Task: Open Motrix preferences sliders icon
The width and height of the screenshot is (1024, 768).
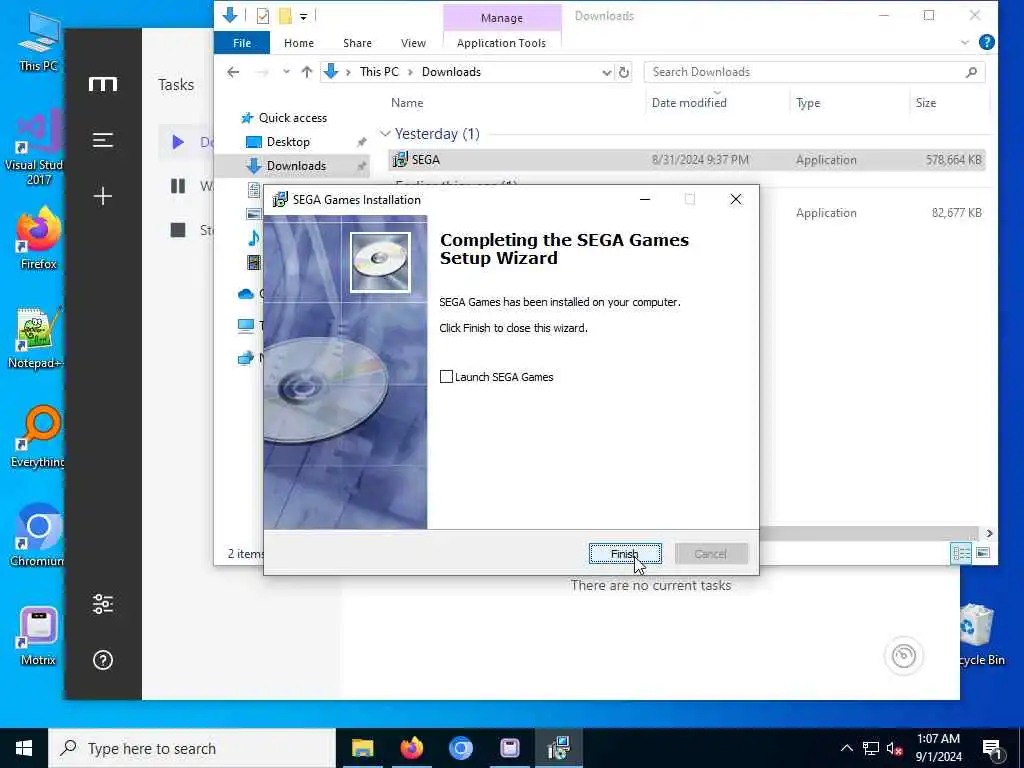Action: (103, 604)
